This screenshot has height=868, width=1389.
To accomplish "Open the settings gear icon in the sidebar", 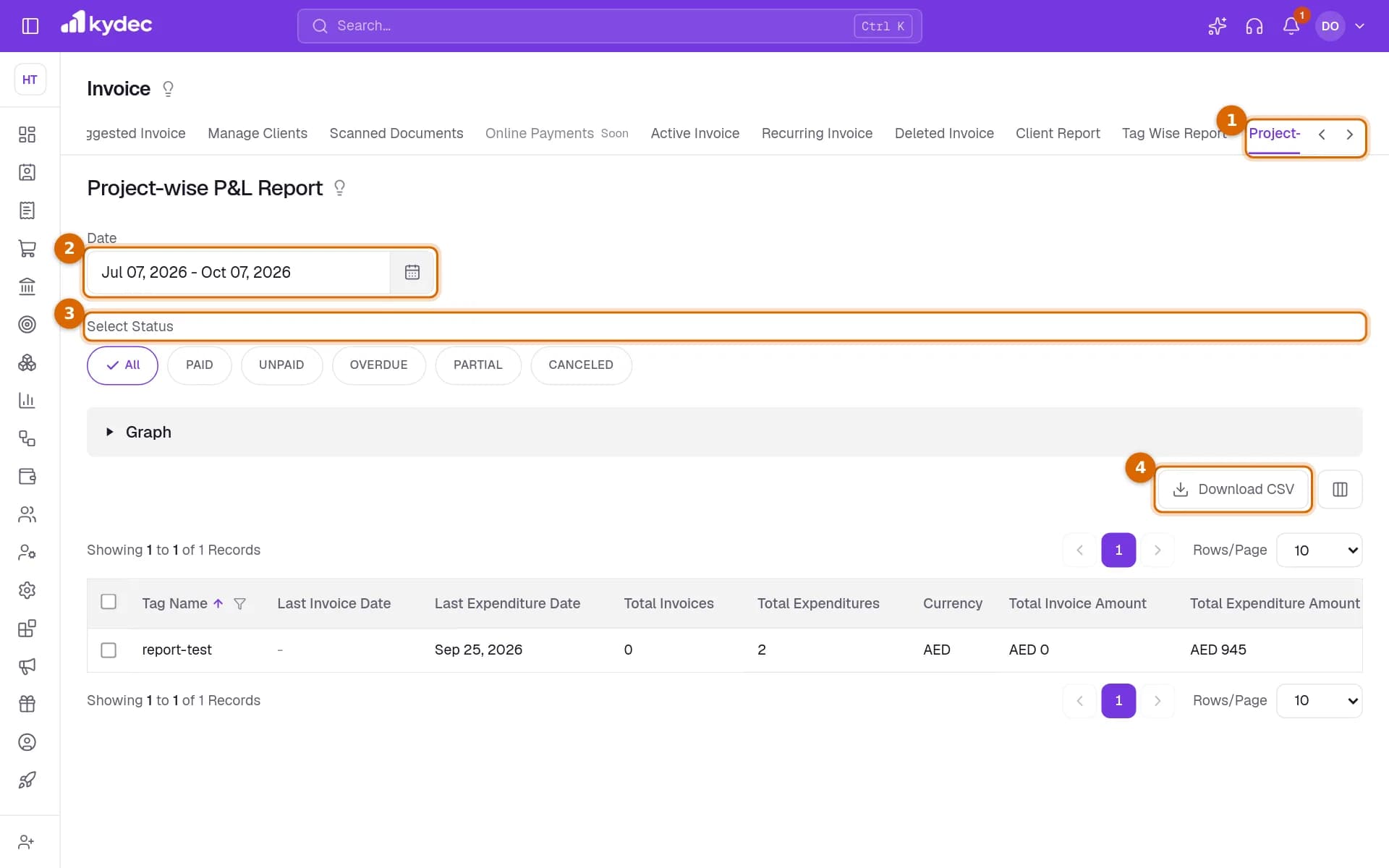I will (27, 590).
